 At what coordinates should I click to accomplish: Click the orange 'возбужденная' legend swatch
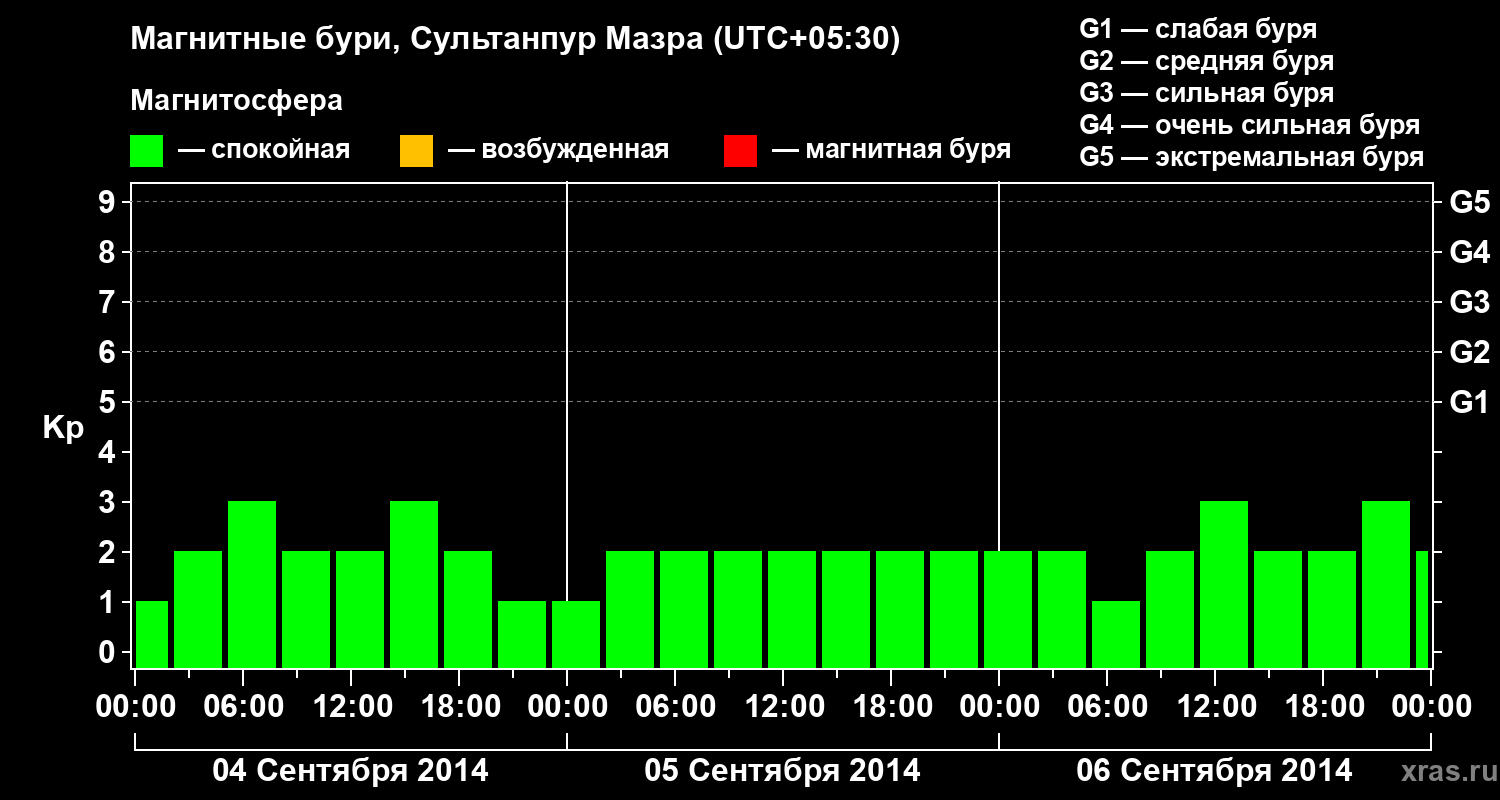(x=416, y=151)
